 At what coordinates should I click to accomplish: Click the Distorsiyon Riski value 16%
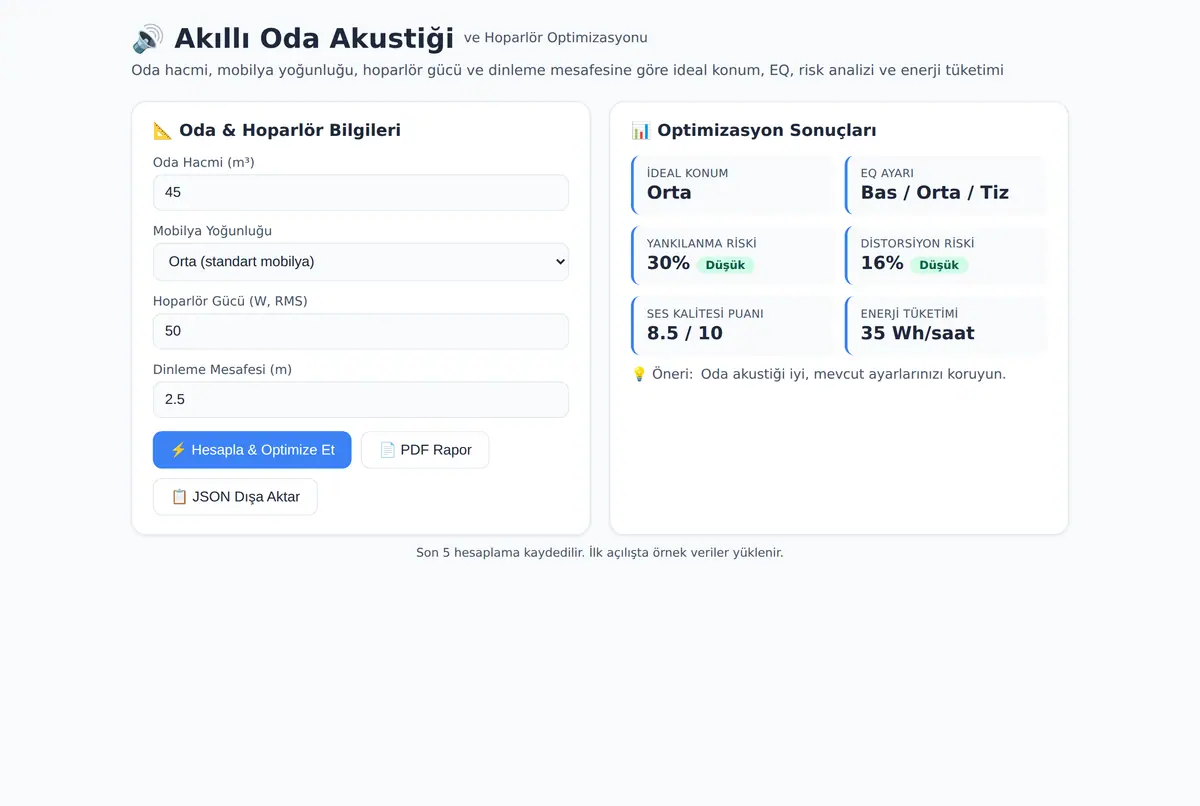(882, 263)
